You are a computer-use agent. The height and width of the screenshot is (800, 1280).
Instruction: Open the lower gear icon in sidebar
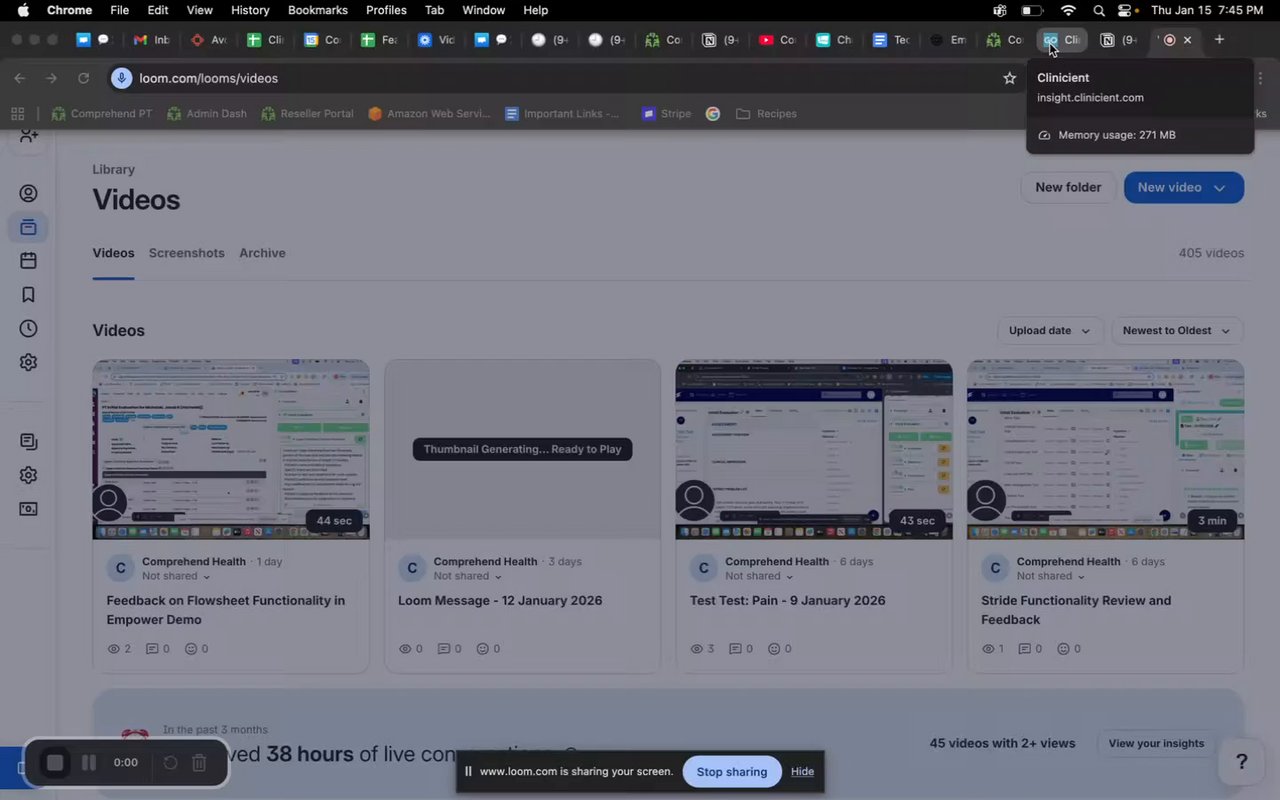click(x=28, y=475)
